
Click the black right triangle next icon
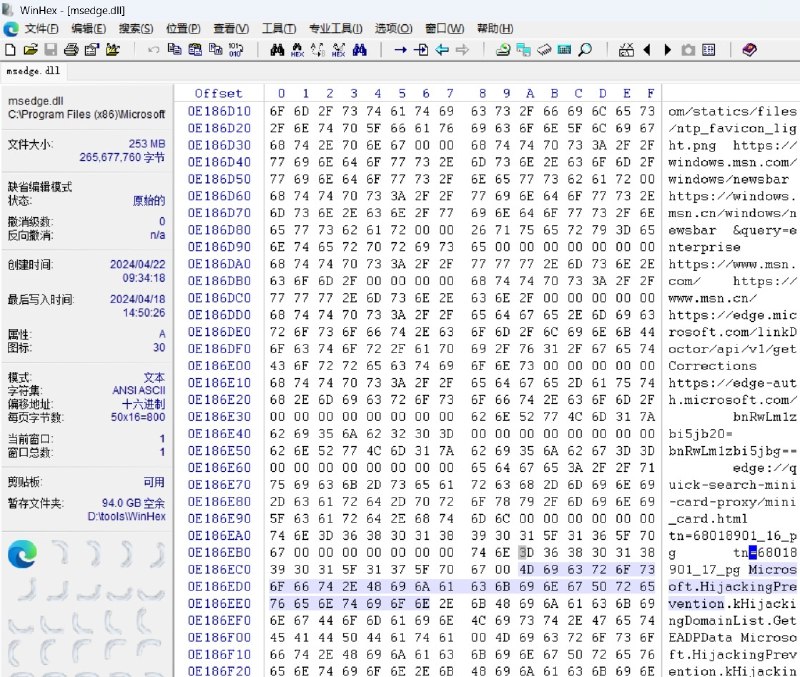tap(667, 49)
